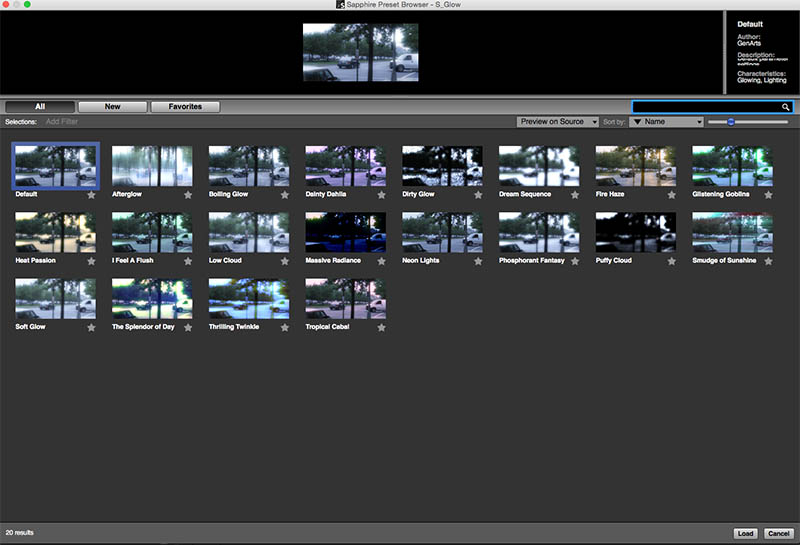Select the Smudge of Sunshine thumbnail
The width and height of the screenshot is (800, 545).
(x=732, y=232)
